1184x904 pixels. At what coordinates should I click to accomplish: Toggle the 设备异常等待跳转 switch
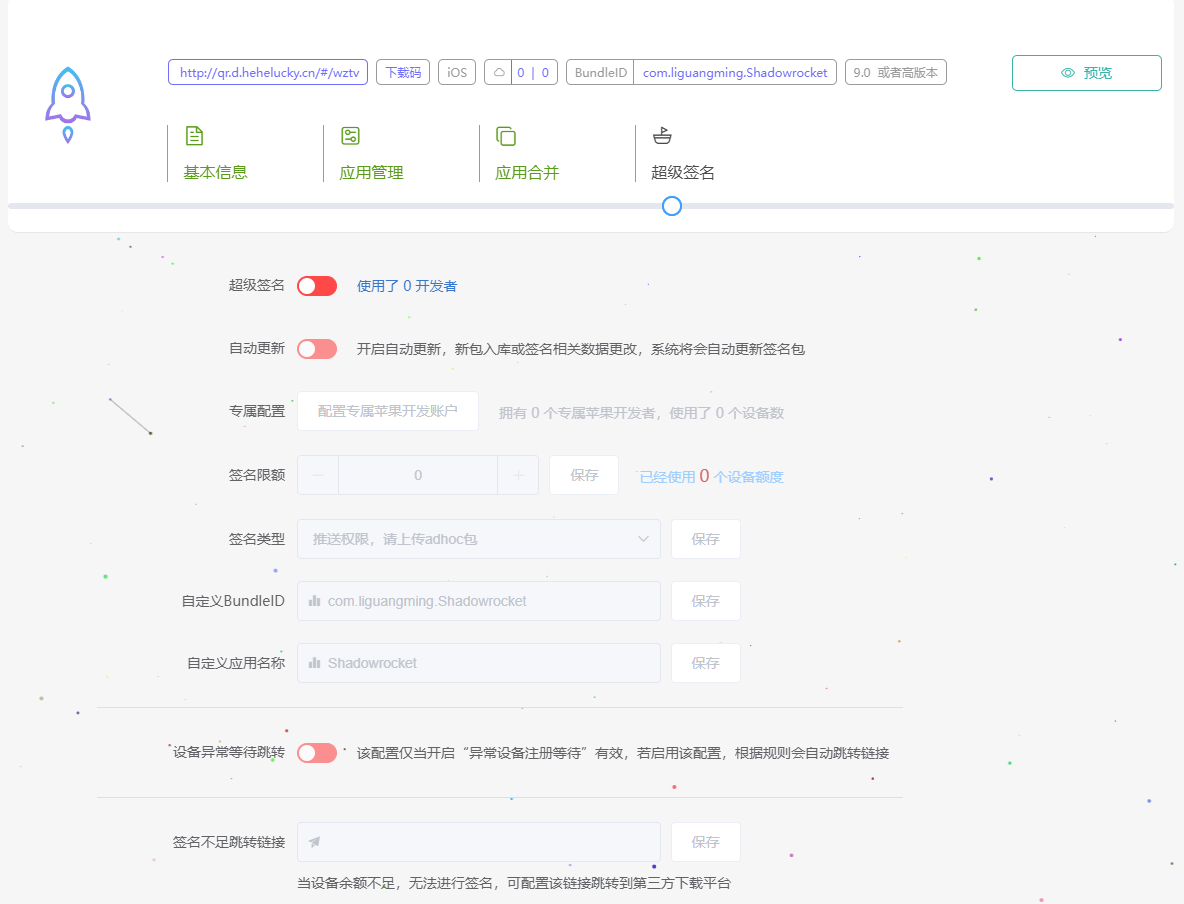pyautogui.click(x=317, y=753)
